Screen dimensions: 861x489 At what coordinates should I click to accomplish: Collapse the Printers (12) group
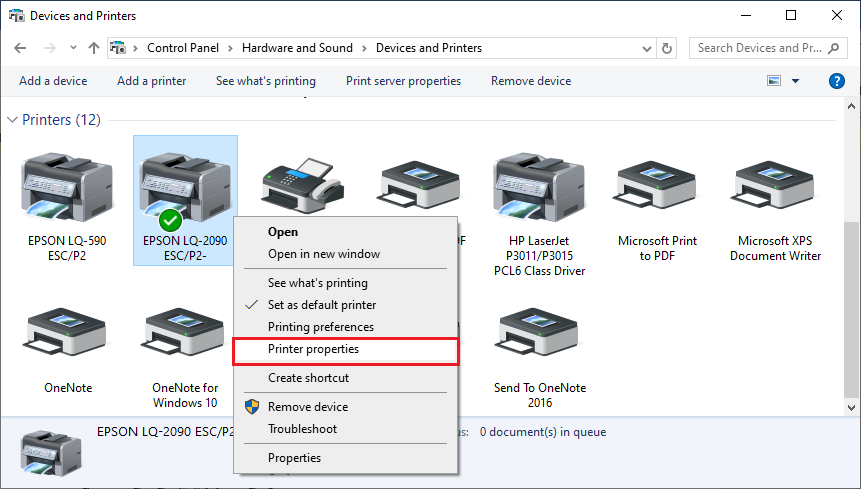point(12,120)
